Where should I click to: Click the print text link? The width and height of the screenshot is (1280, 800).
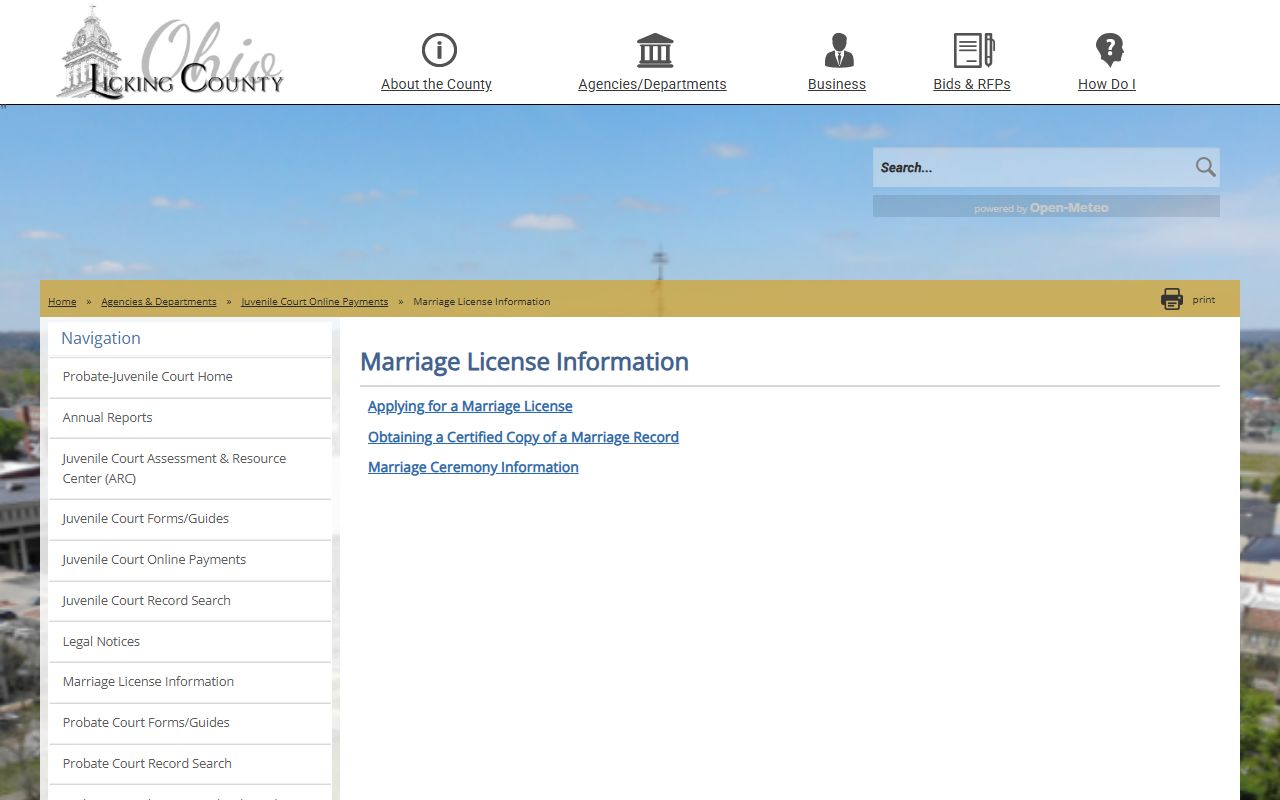pyautogui.click(x=1204, y=299)
